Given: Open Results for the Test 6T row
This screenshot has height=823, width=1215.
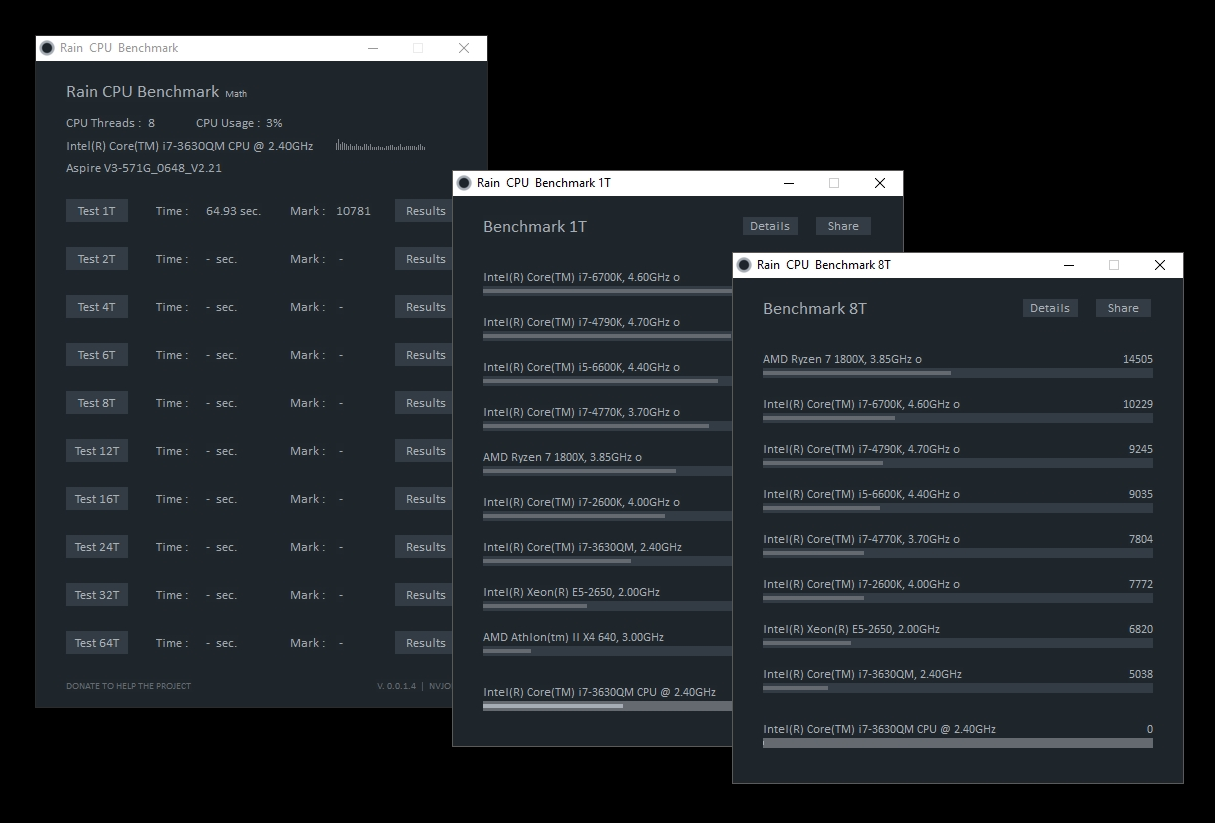Looking at the screenshot, I should click(x=424, y=355).
